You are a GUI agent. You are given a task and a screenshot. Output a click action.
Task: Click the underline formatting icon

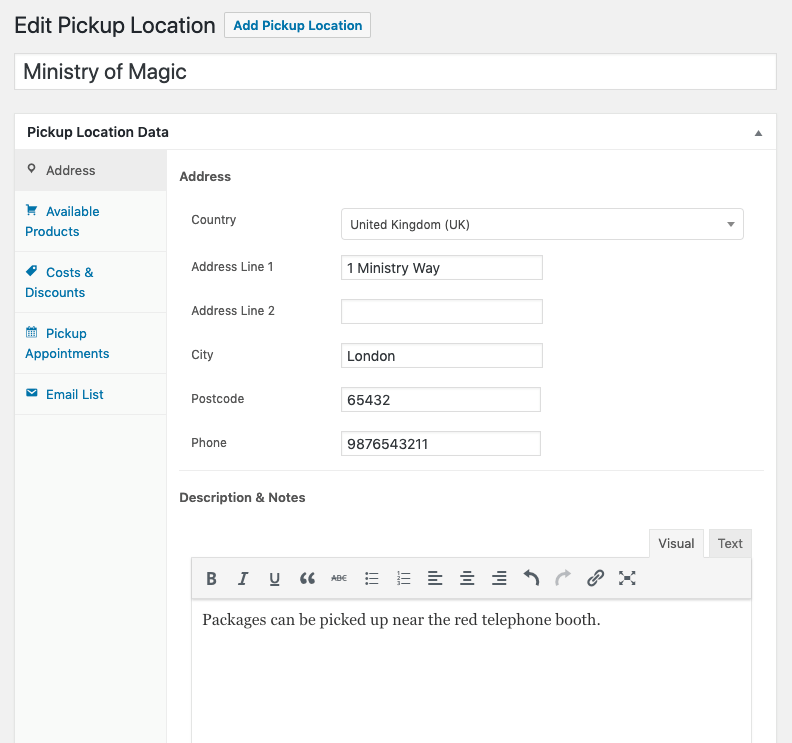coord(275,578)
